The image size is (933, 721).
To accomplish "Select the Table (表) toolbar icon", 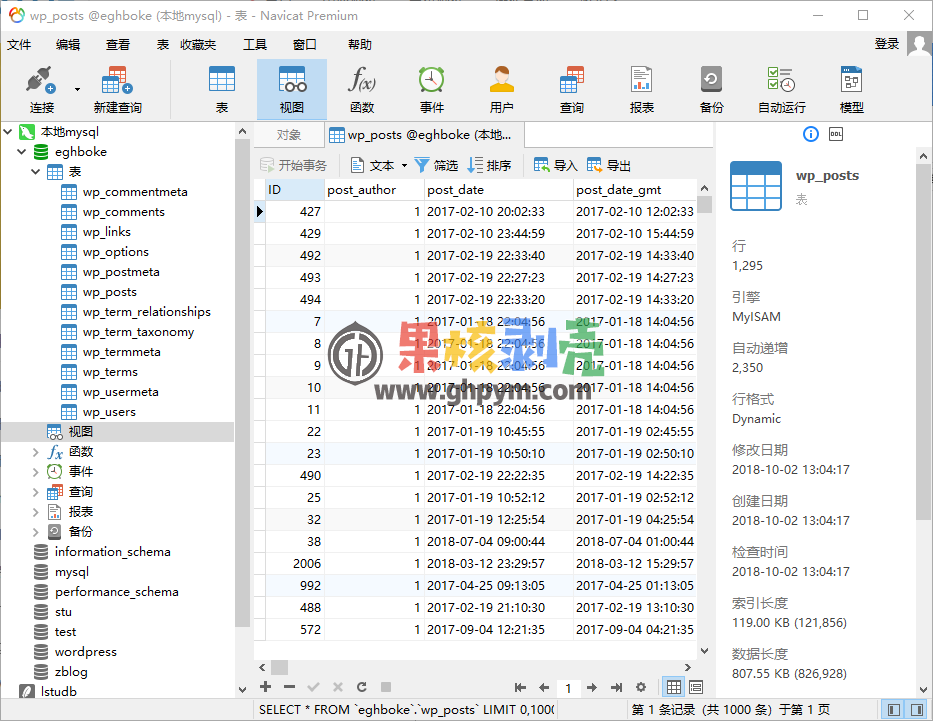I will tap(222, 89).
